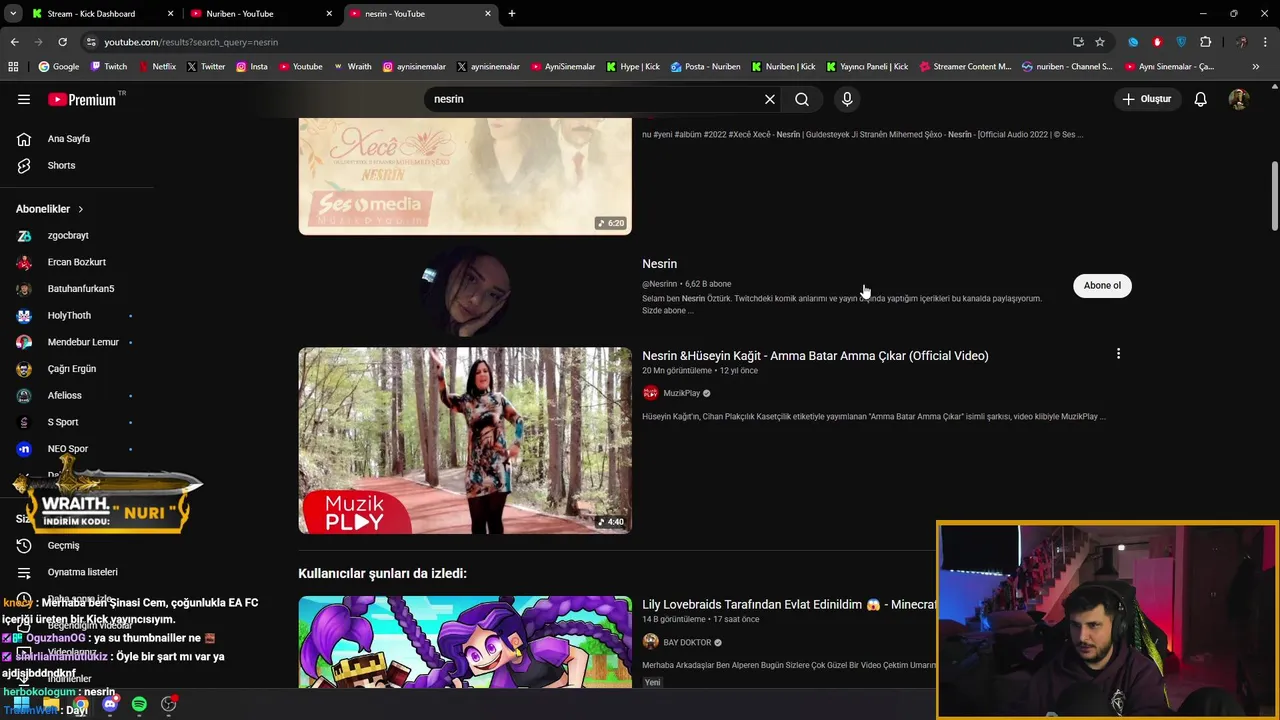Go back with the browser back arrow
The width and height of the screenshot is (1280, 720).
[14, 42]
